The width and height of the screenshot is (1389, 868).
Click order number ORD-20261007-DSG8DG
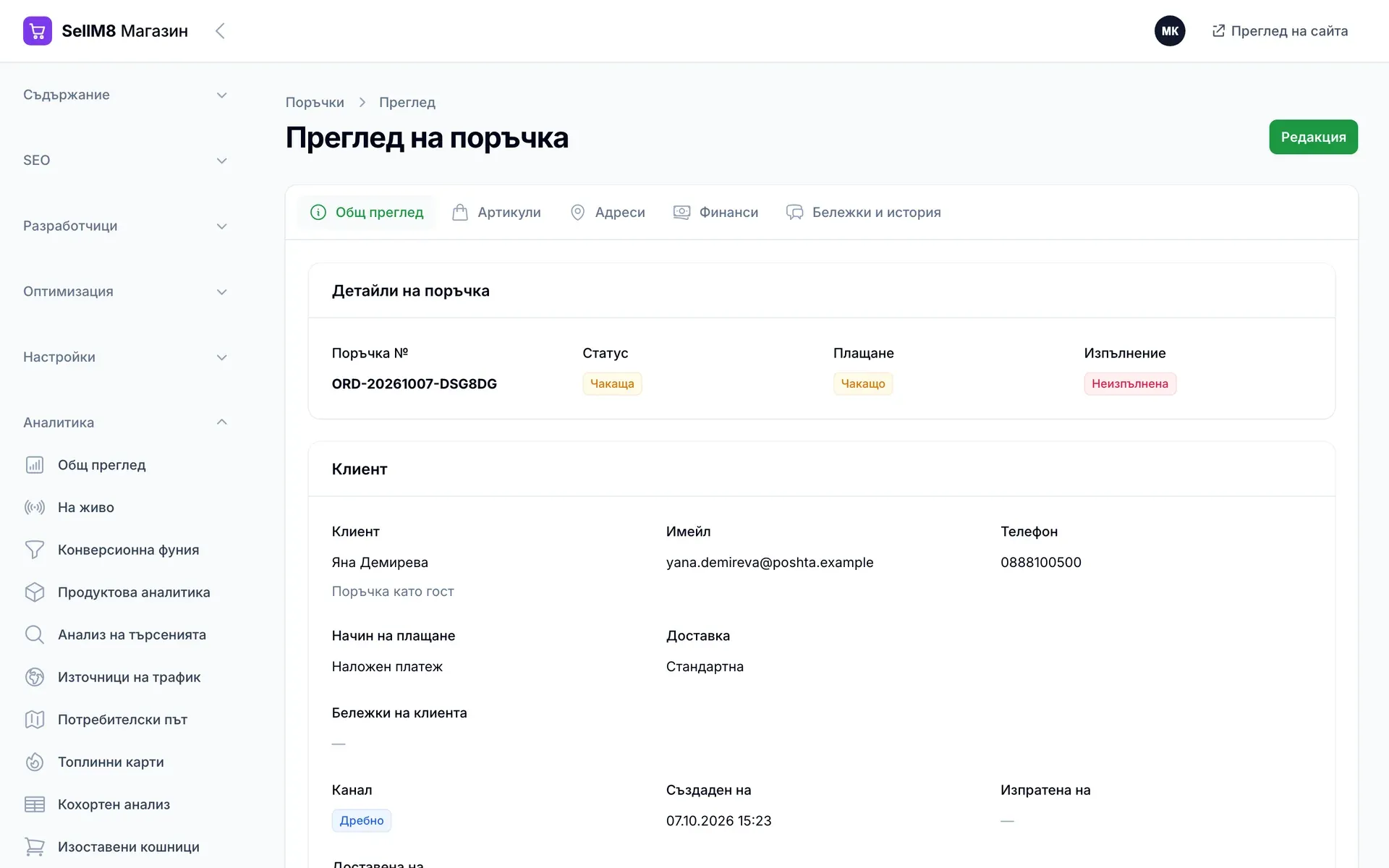pos(415,384)
